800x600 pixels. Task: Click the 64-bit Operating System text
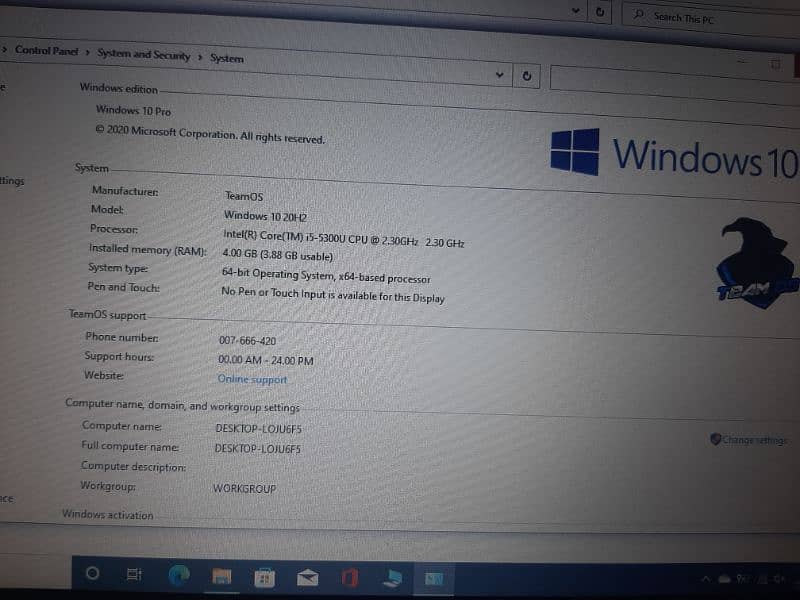point(326,276)
